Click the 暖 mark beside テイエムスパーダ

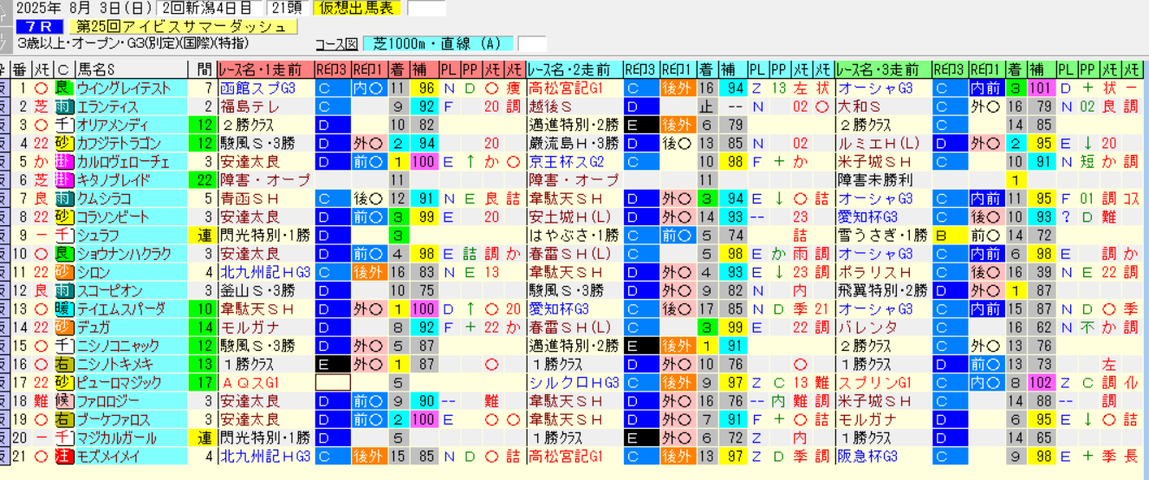(x=64, y=309)
